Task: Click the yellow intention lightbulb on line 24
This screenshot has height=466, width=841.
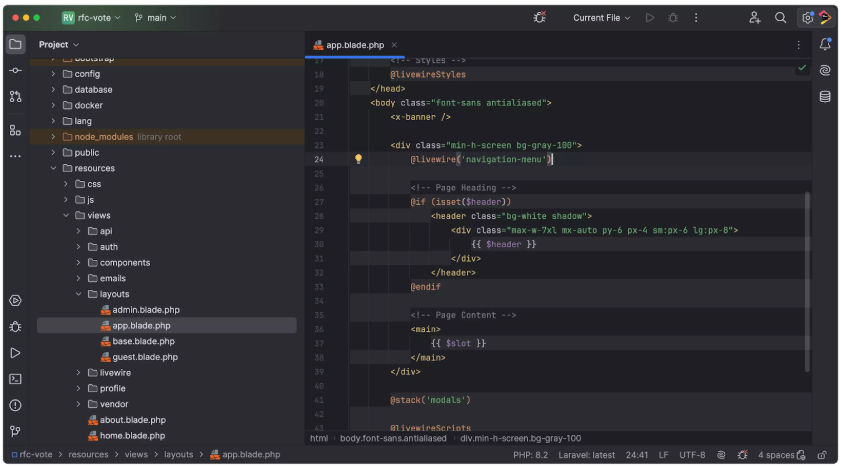Action: click(358, 159)
